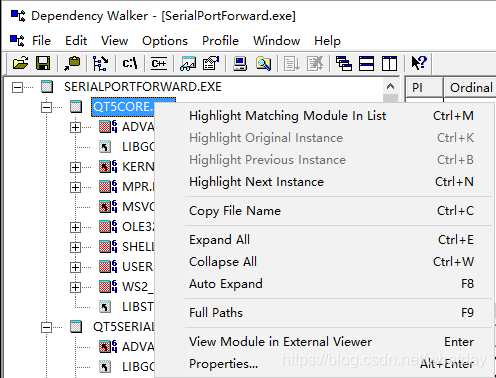The width and height of the screenshot is (496, 378).
Task: Select the LIBST tree item
Action: [x=138, y=307]
